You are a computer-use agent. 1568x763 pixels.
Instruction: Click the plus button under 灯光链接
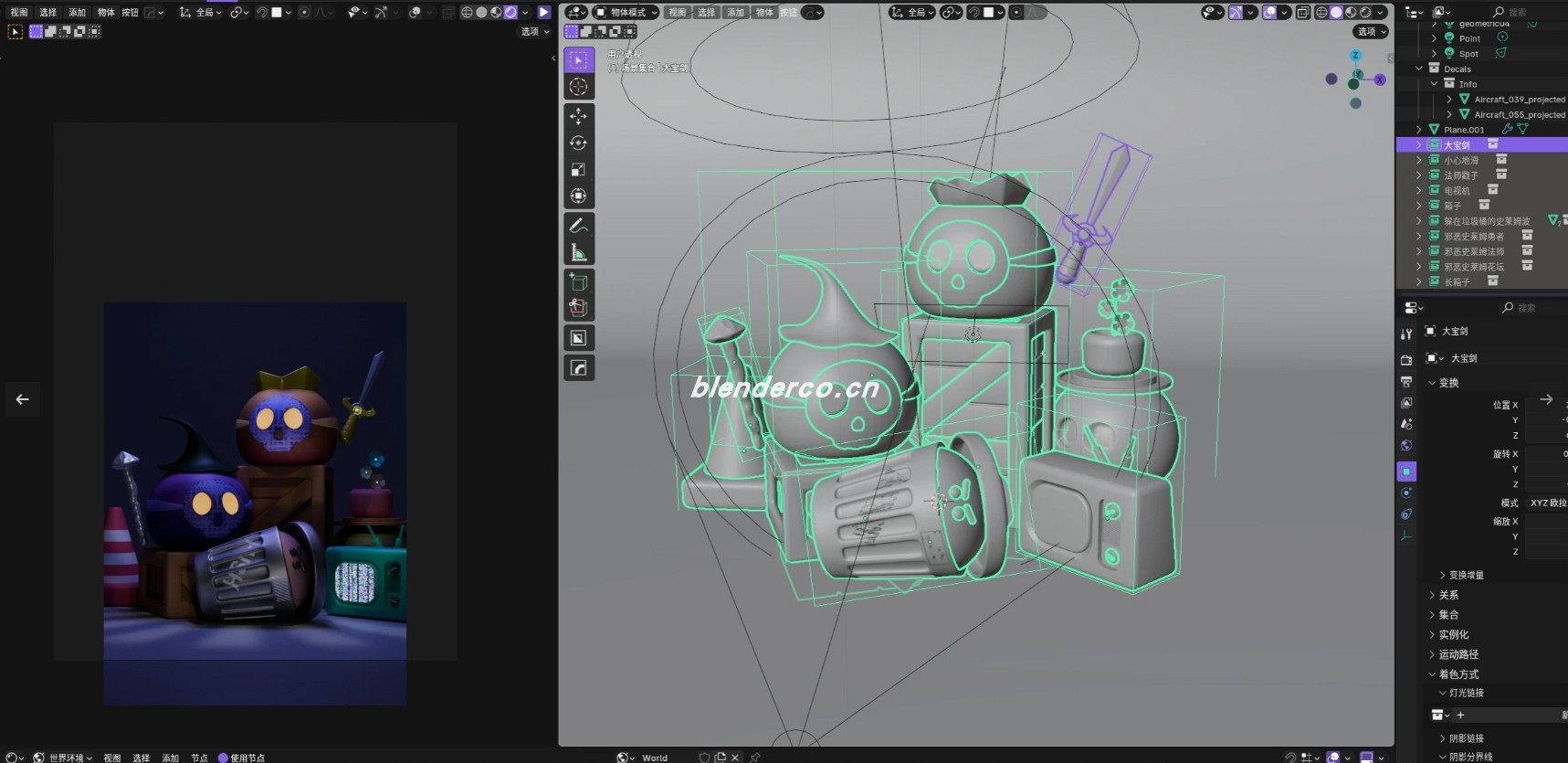point(1460,715)
